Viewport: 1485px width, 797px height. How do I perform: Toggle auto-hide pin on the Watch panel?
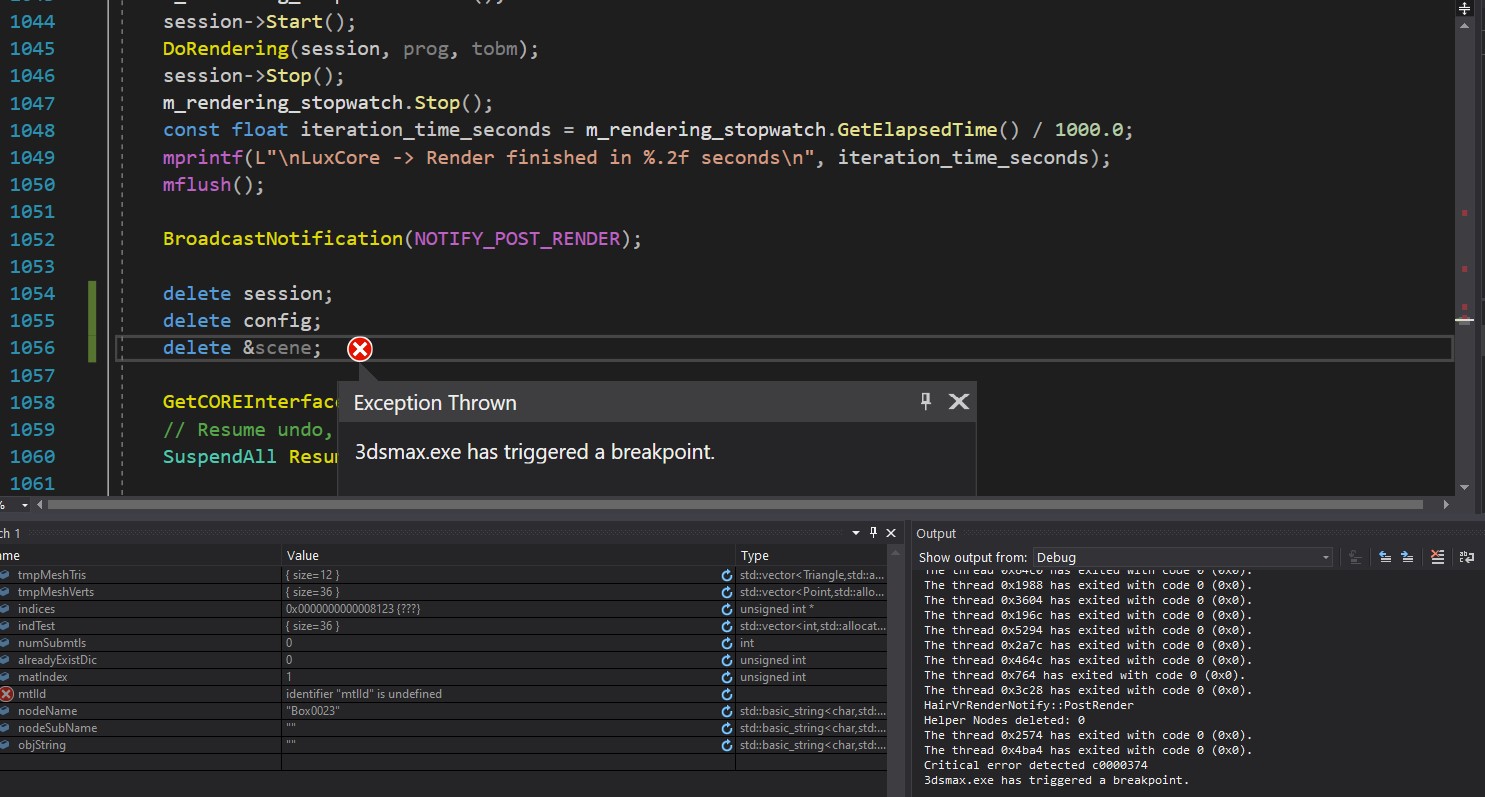pos(873,533)
